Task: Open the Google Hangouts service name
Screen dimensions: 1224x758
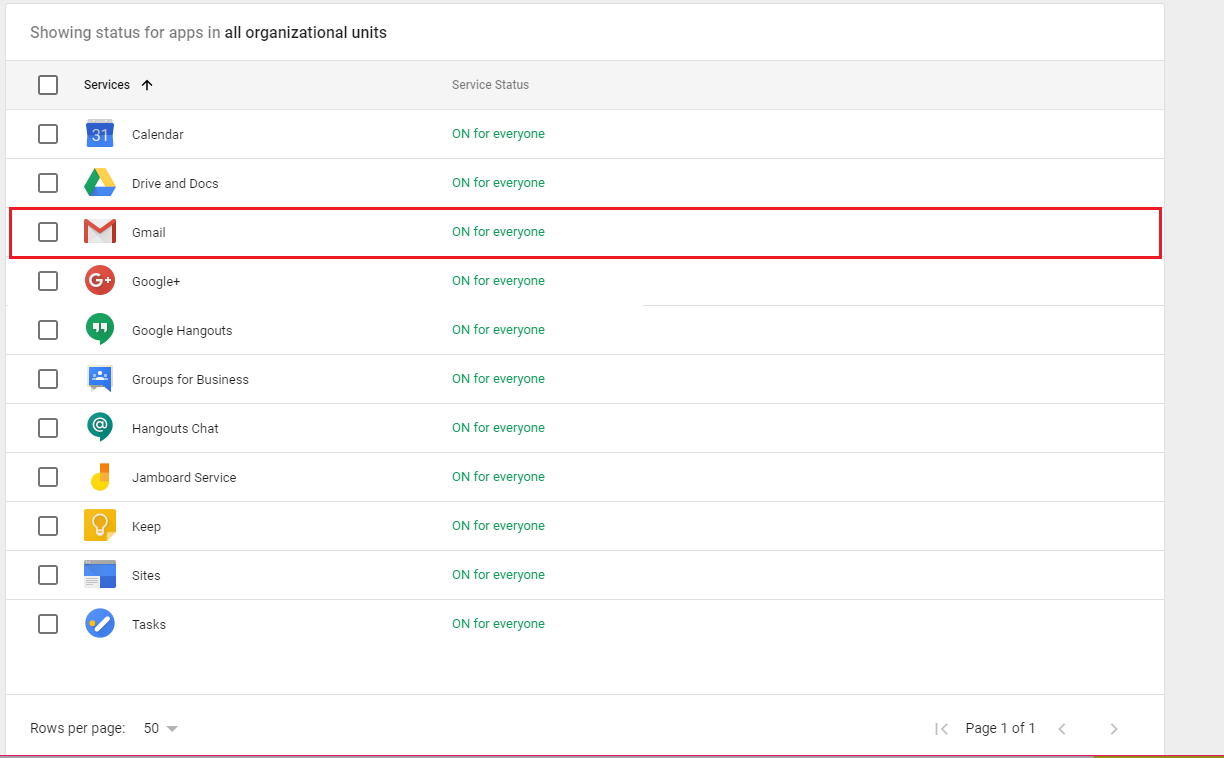Action: (182, 331)
